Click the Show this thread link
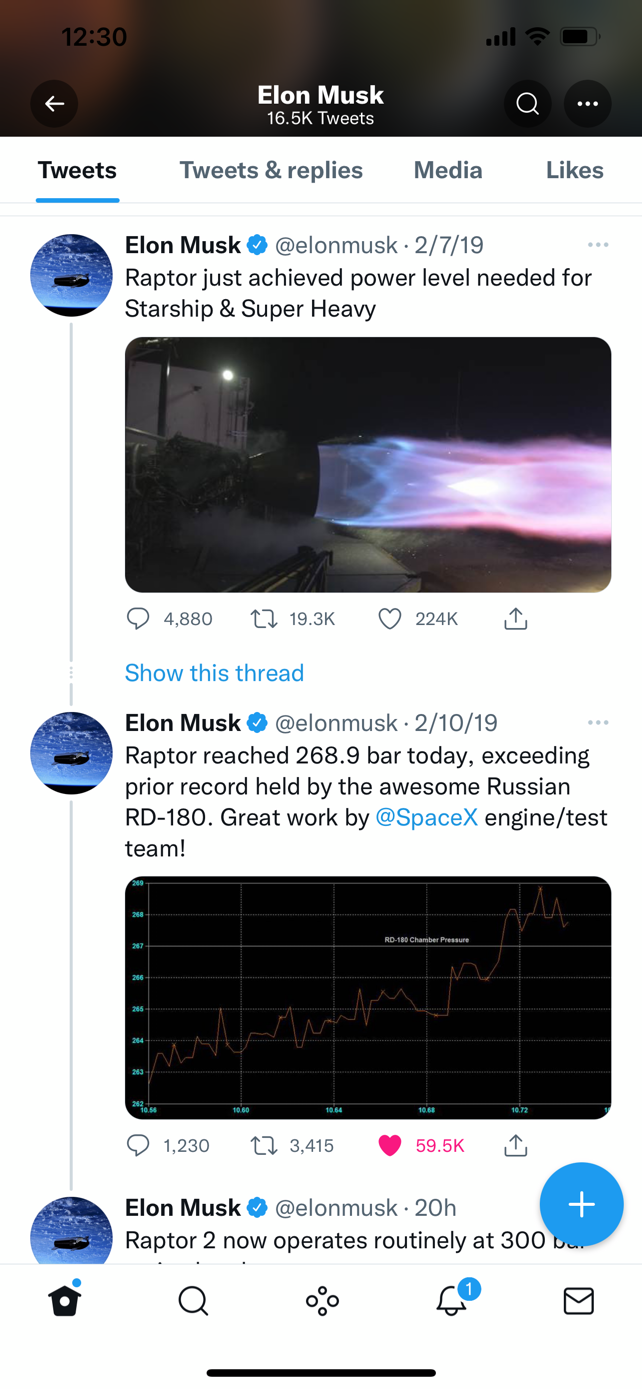This screenshot has width=642, height=1389. (x=214, y=673)
